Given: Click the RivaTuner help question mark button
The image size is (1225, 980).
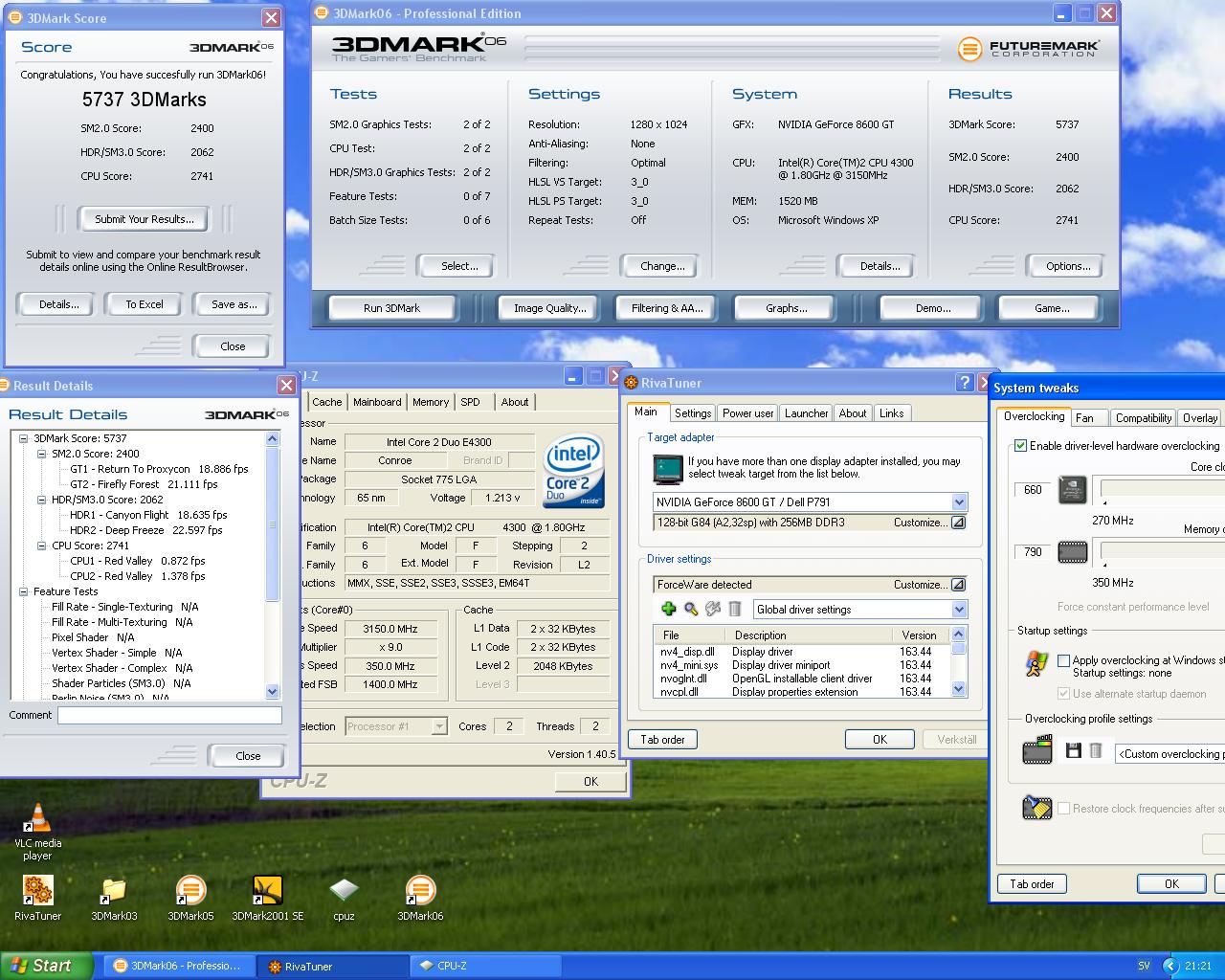Looking at the screenshot, I should click(x=965, y=382).
